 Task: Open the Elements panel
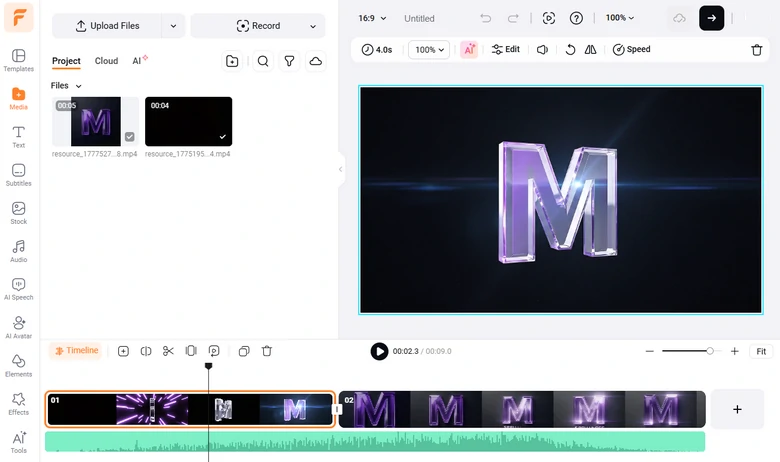pyautogui.click(x=18, y=366)
